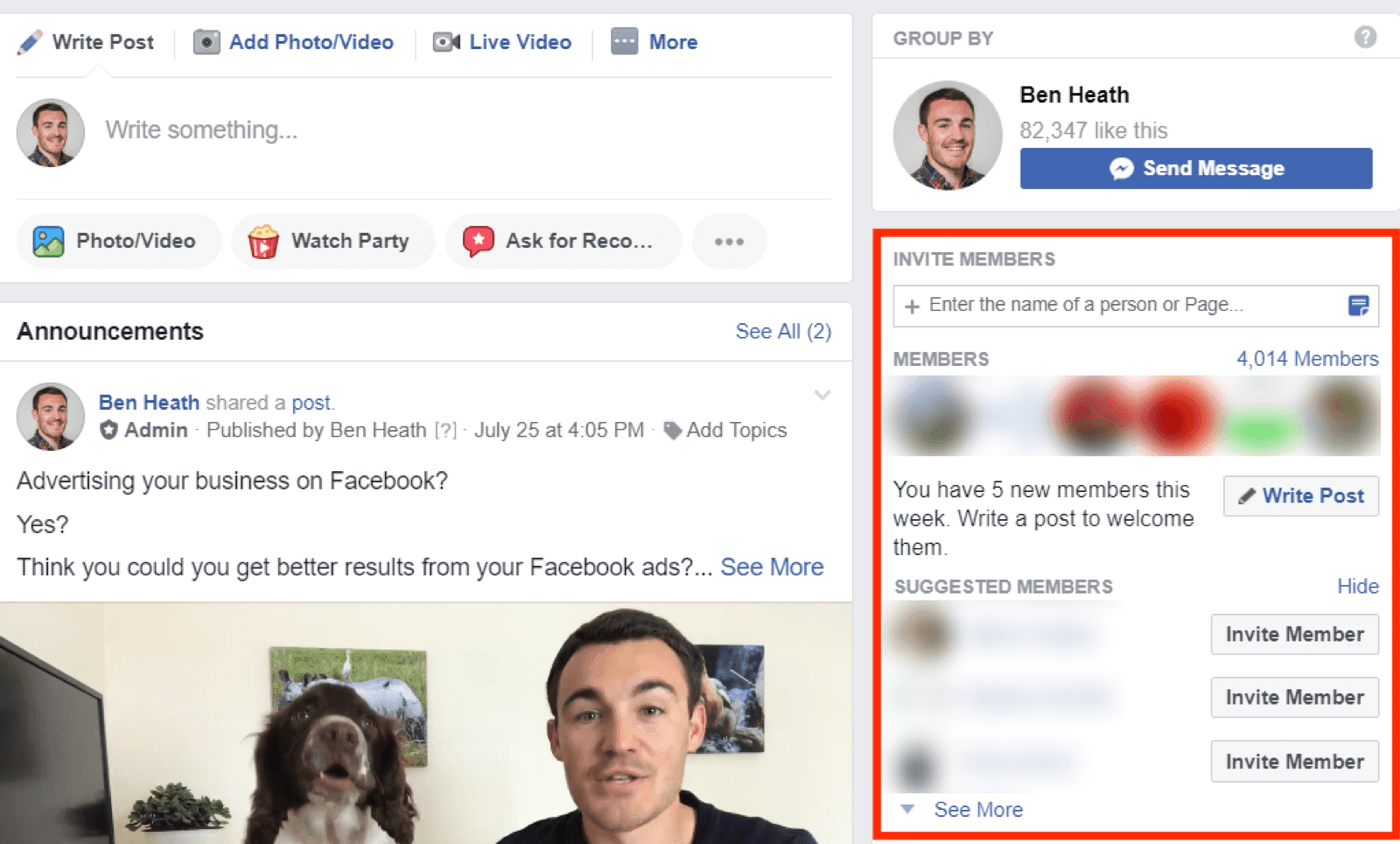Click the Write Post pencil icon
The image size is (1400, 844).
click(x=29, y=42)
